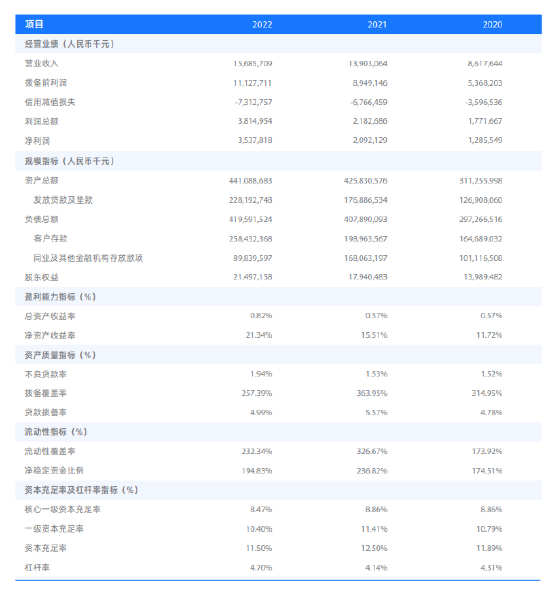Select the 流动性覆盖率 row label

point(50,451)
